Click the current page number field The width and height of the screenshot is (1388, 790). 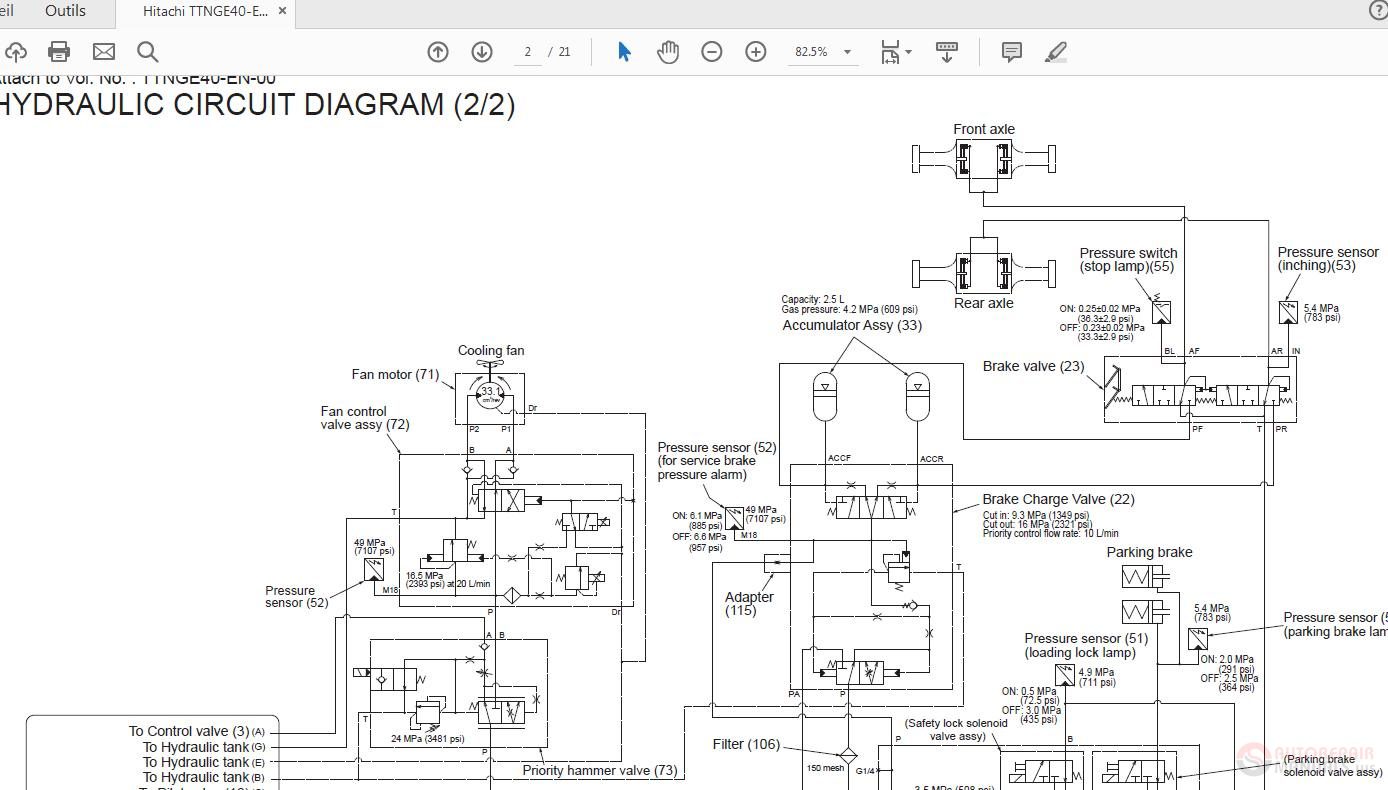(527, 52)
